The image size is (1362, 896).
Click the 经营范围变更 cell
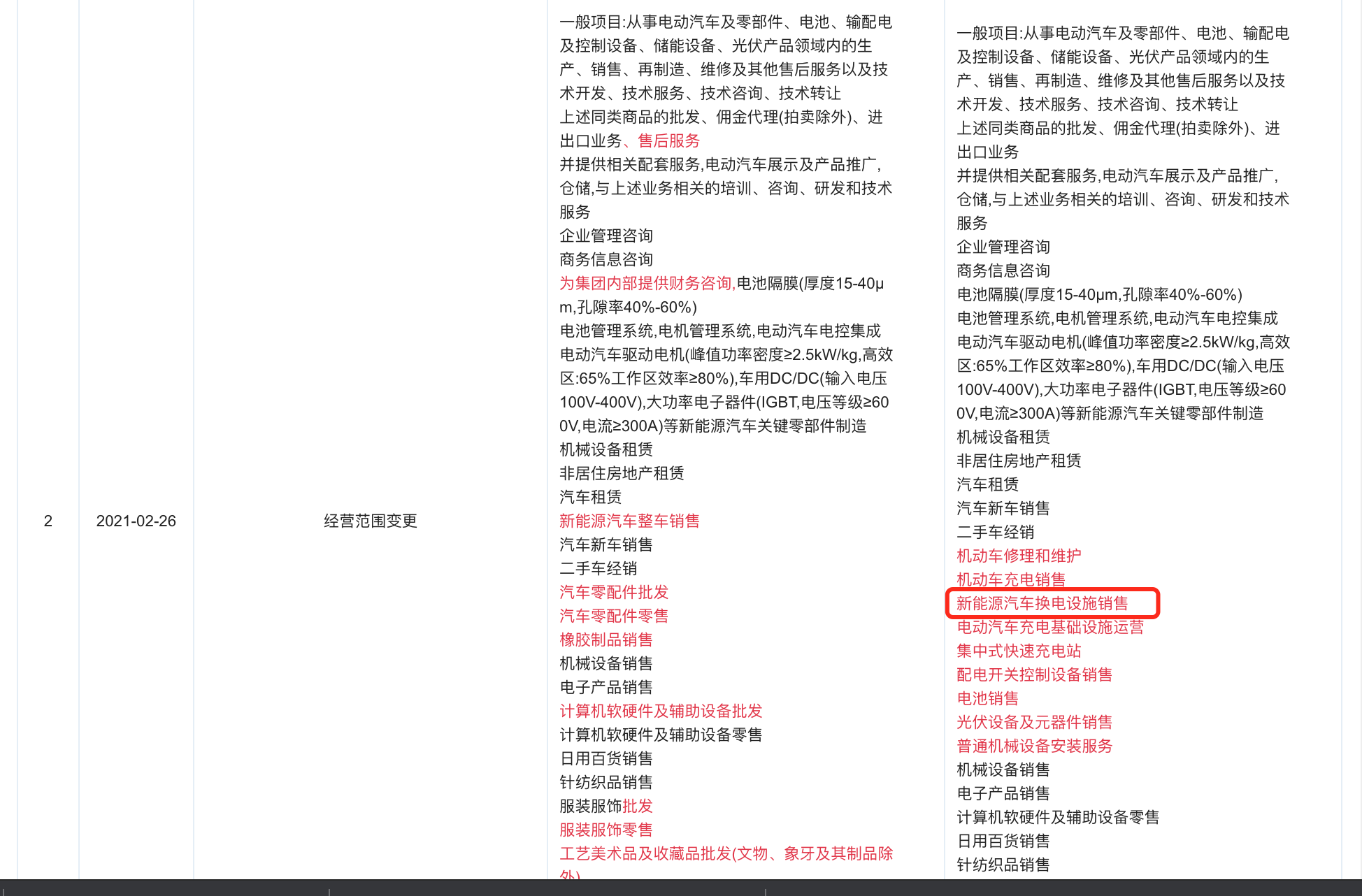click(x=371, y=521)
